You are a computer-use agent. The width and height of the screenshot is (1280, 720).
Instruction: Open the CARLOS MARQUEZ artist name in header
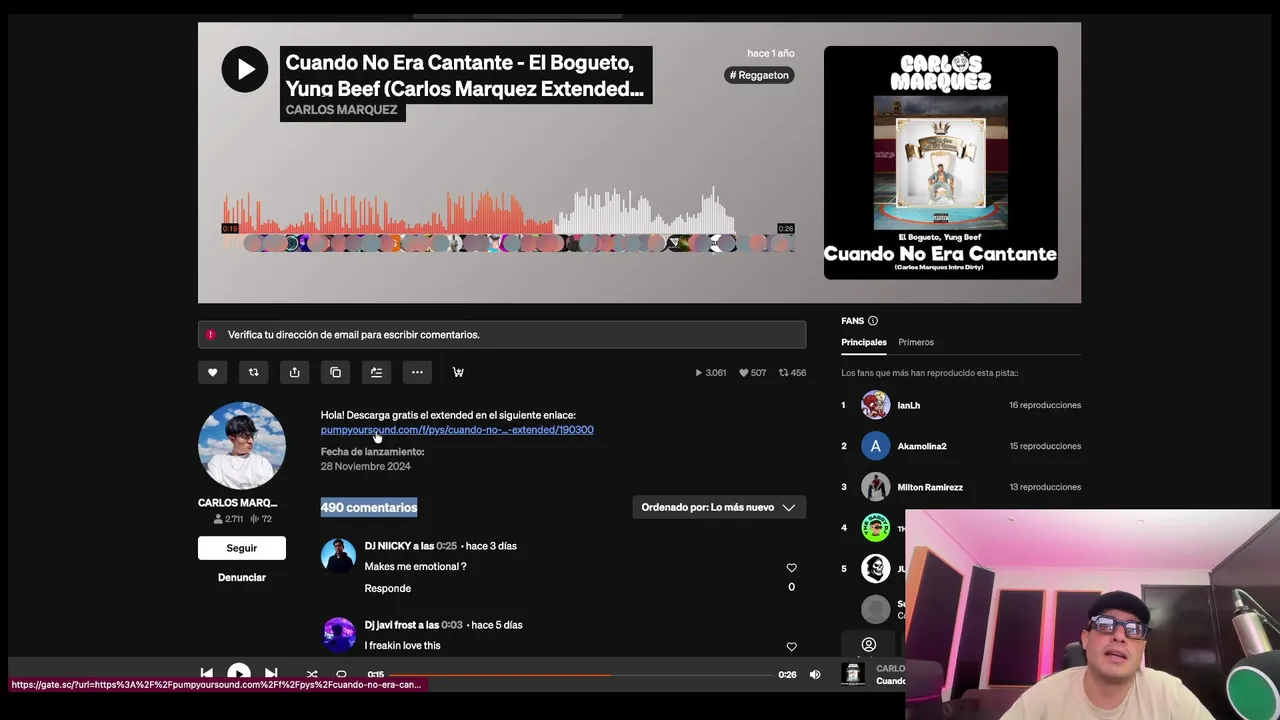341,110
